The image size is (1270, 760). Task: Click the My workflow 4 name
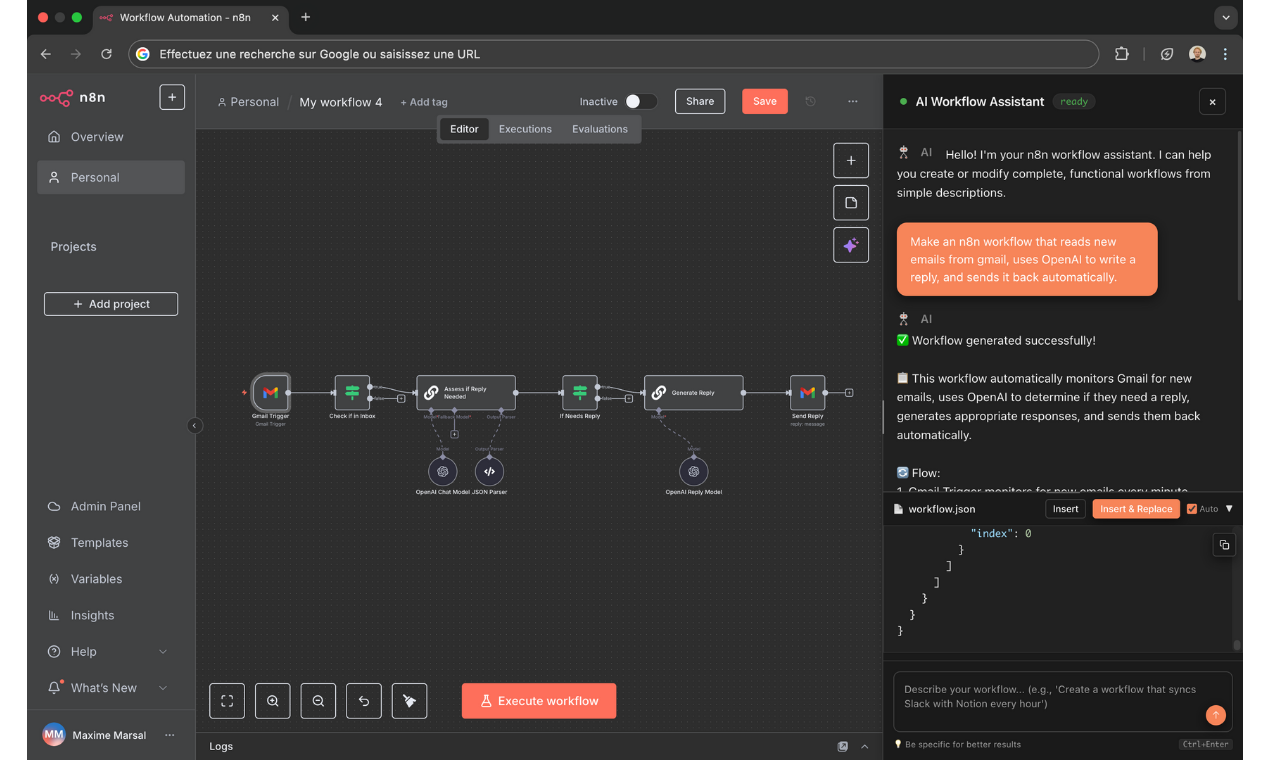click(341, 102)
